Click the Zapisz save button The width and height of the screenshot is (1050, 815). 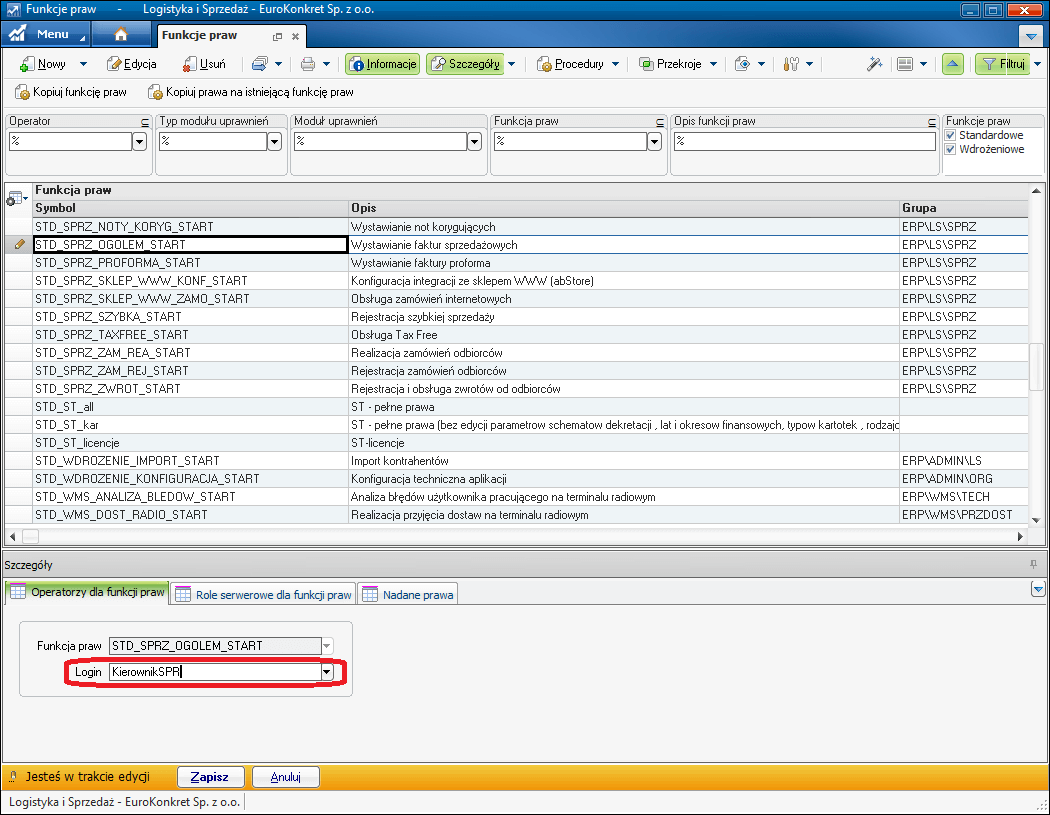click(x=210, y=777)
